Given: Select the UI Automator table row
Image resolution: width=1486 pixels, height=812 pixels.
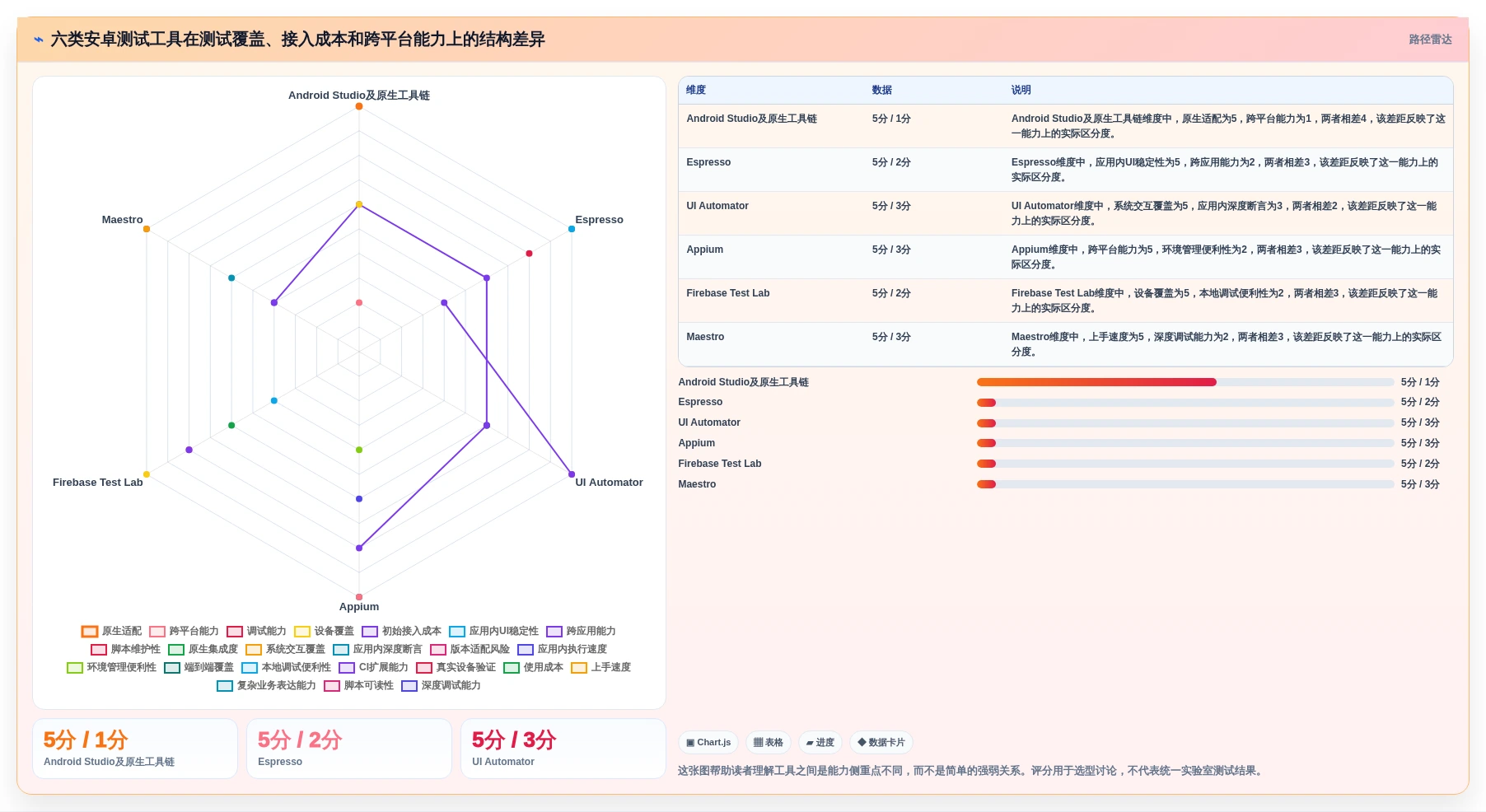Looking at the screenshot, I should click(1065, 213).
